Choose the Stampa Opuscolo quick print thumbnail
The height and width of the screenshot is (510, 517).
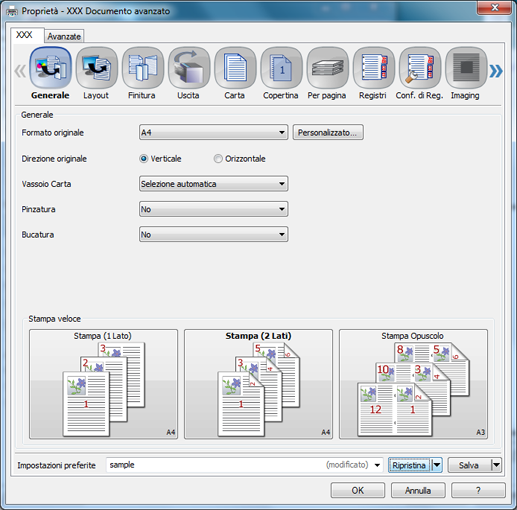click(x=413, y=384)
